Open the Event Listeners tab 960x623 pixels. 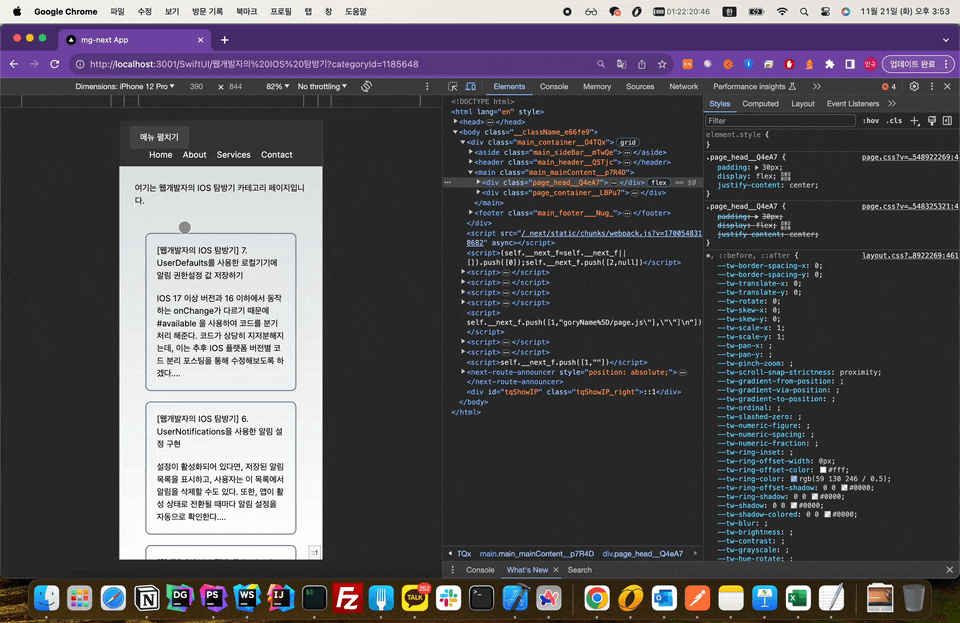pyautogui.click(x=852, y=104)
